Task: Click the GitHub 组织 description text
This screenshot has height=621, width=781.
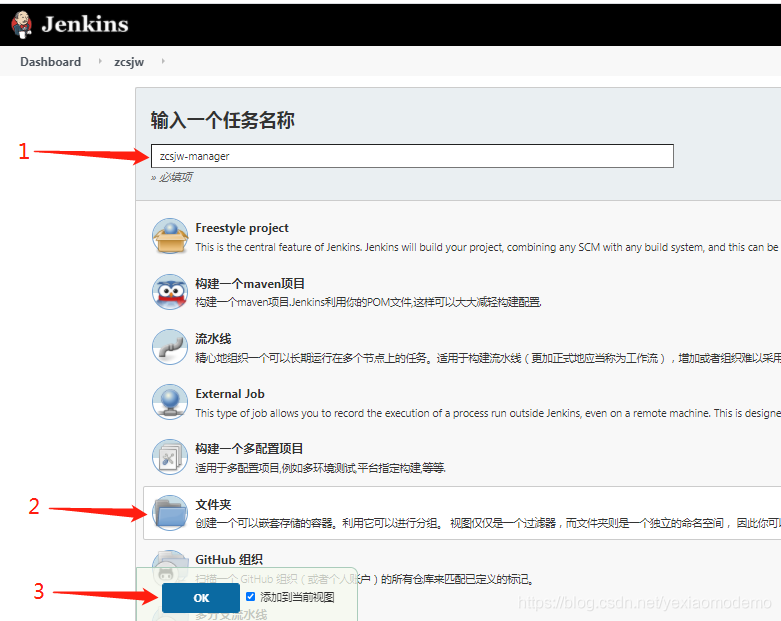Action: coord(365,579)
